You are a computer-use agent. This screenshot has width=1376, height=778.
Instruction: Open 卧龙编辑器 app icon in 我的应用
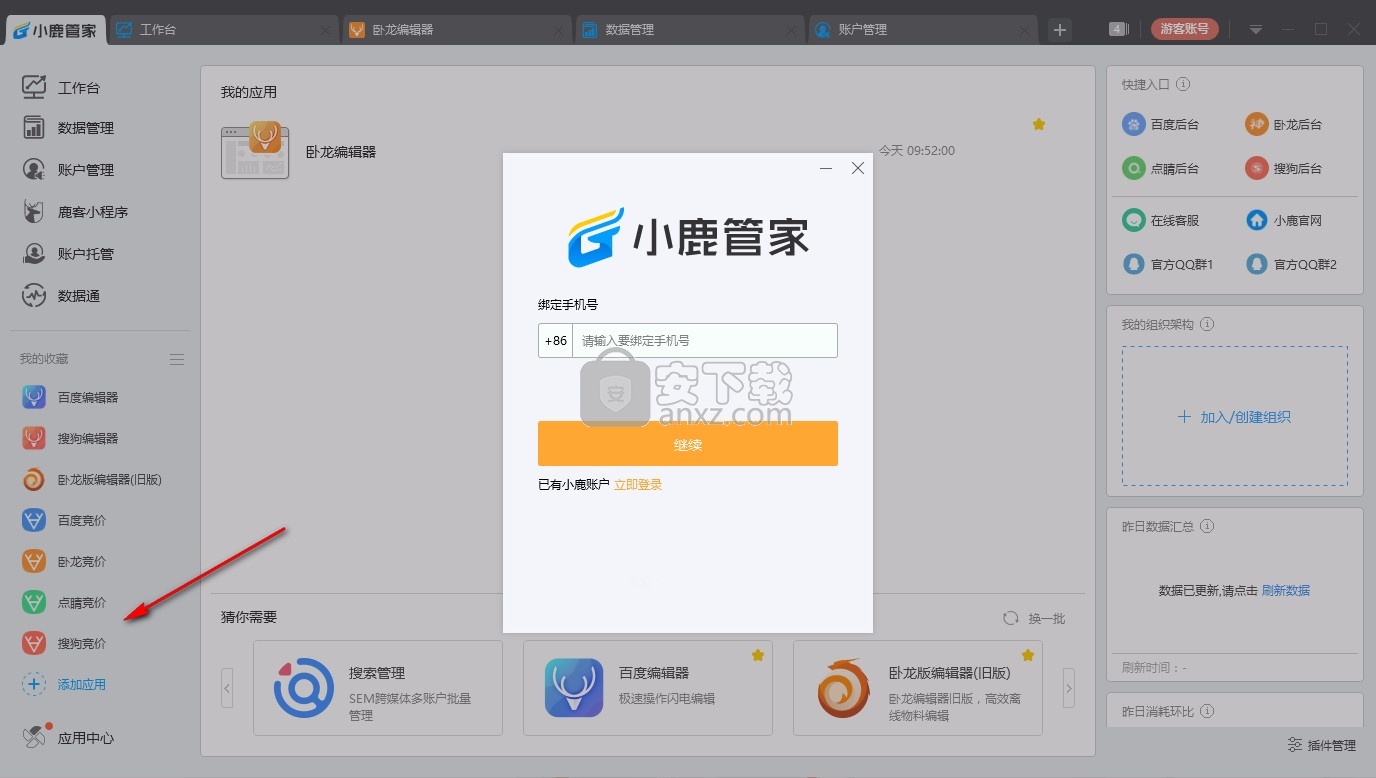point(255,151)
